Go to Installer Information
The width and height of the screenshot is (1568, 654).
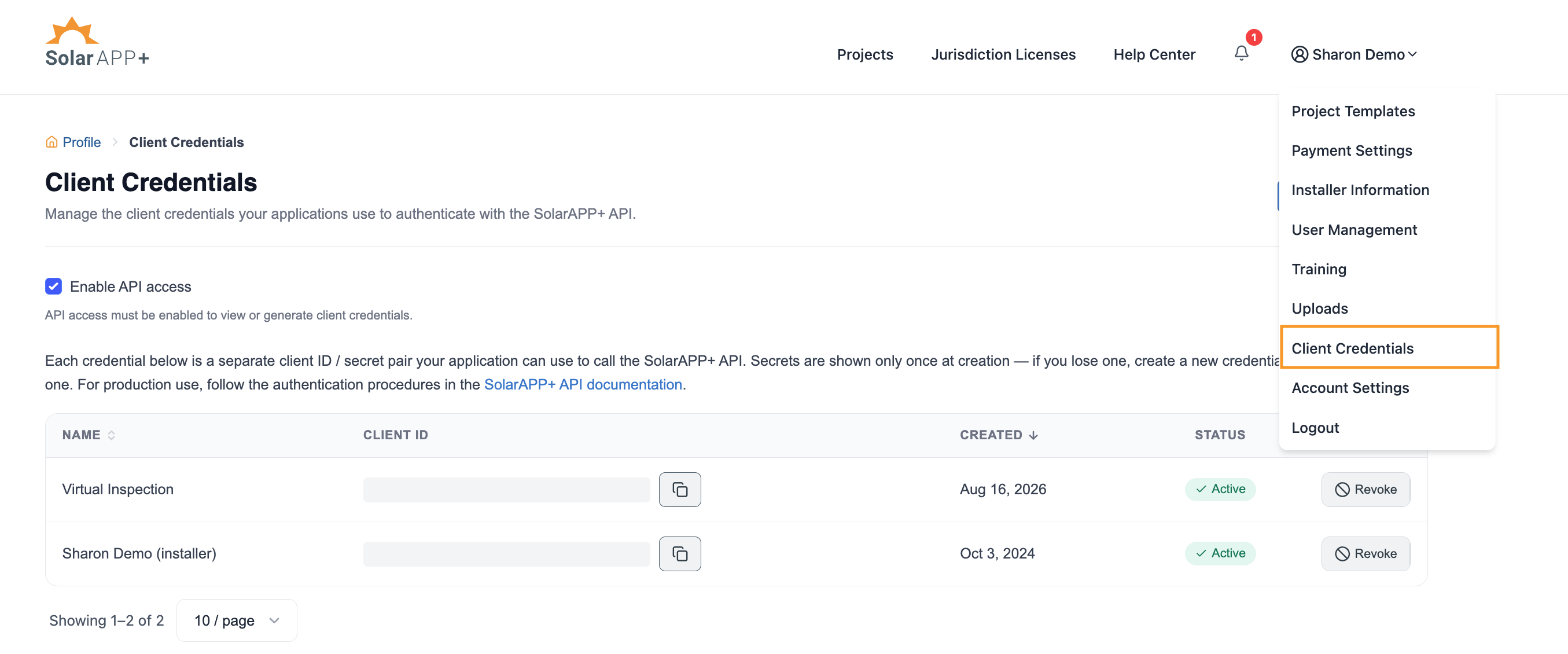1360,190
